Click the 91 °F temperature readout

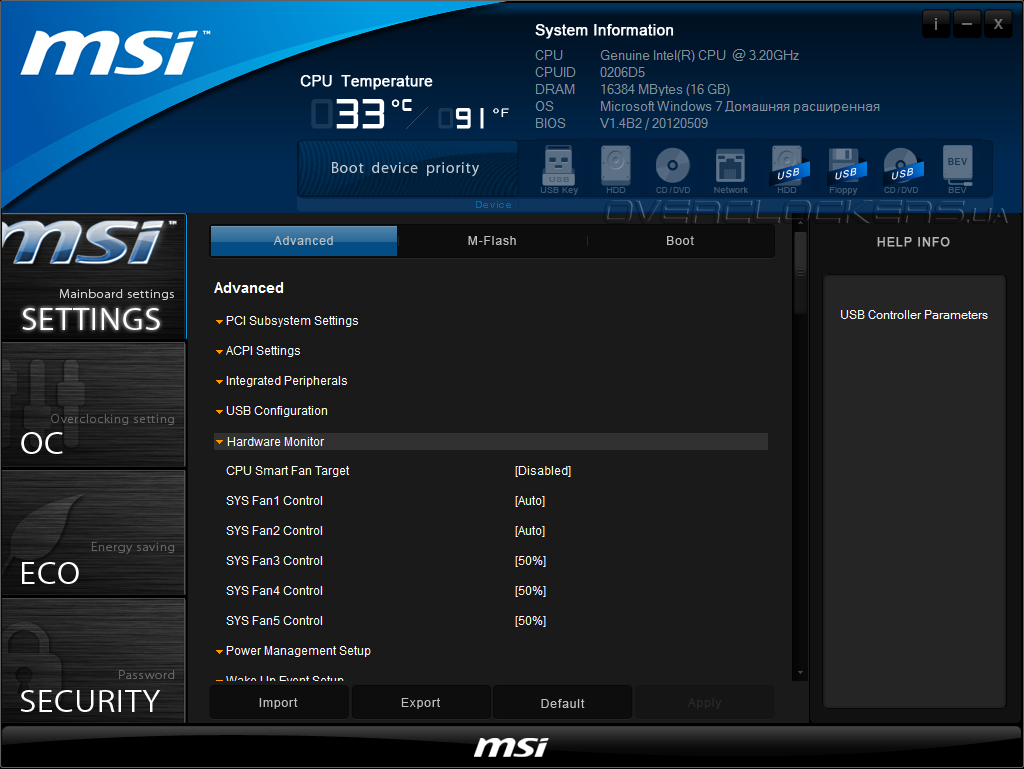click(474, 118)
